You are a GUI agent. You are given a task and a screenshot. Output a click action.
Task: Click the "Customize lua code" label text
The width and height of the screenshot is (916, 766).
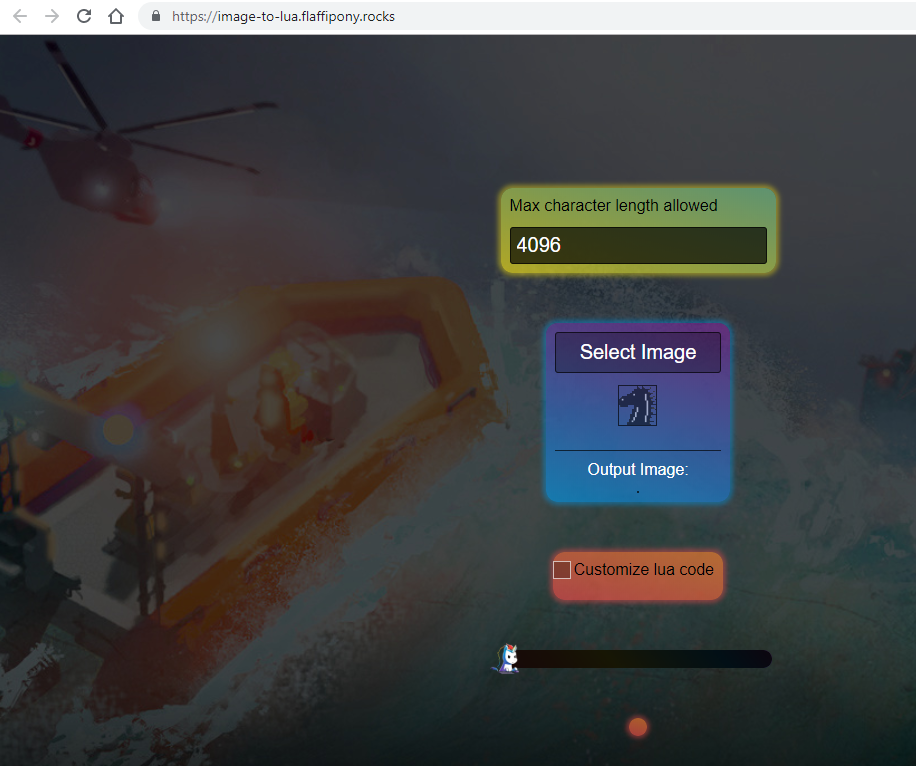click(x=644, y=570)
